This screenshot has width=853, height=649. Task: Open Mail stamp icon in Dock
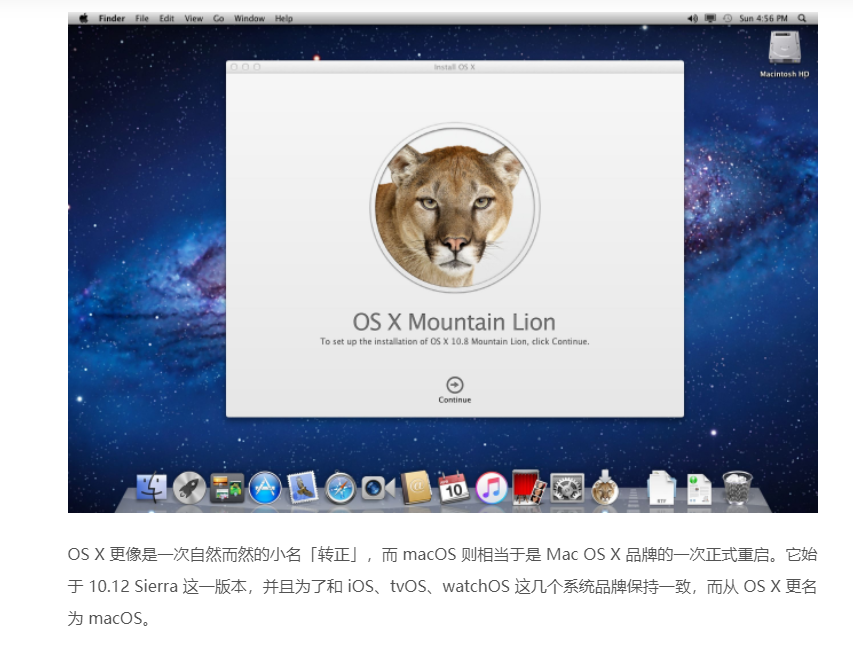(x=302, y=487)
